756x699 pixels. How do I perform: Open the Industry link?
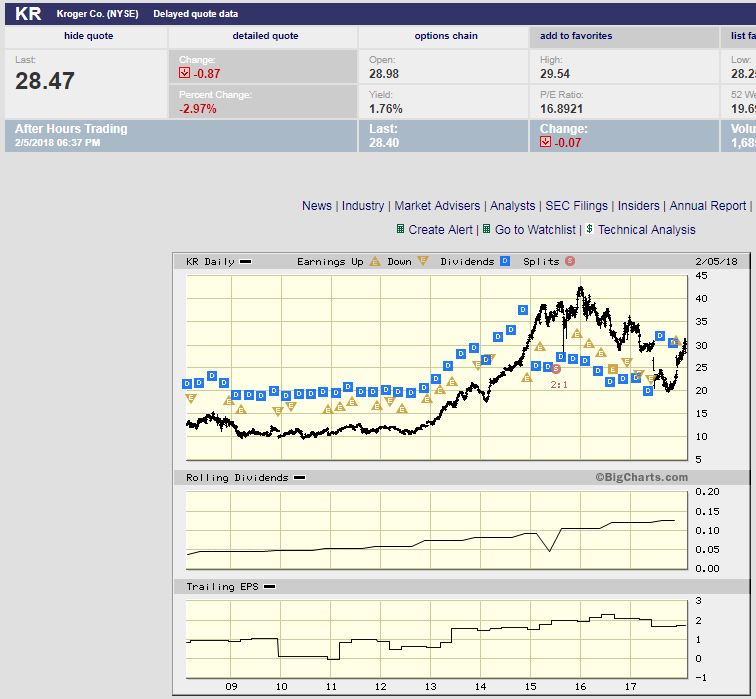pos(363,206)
